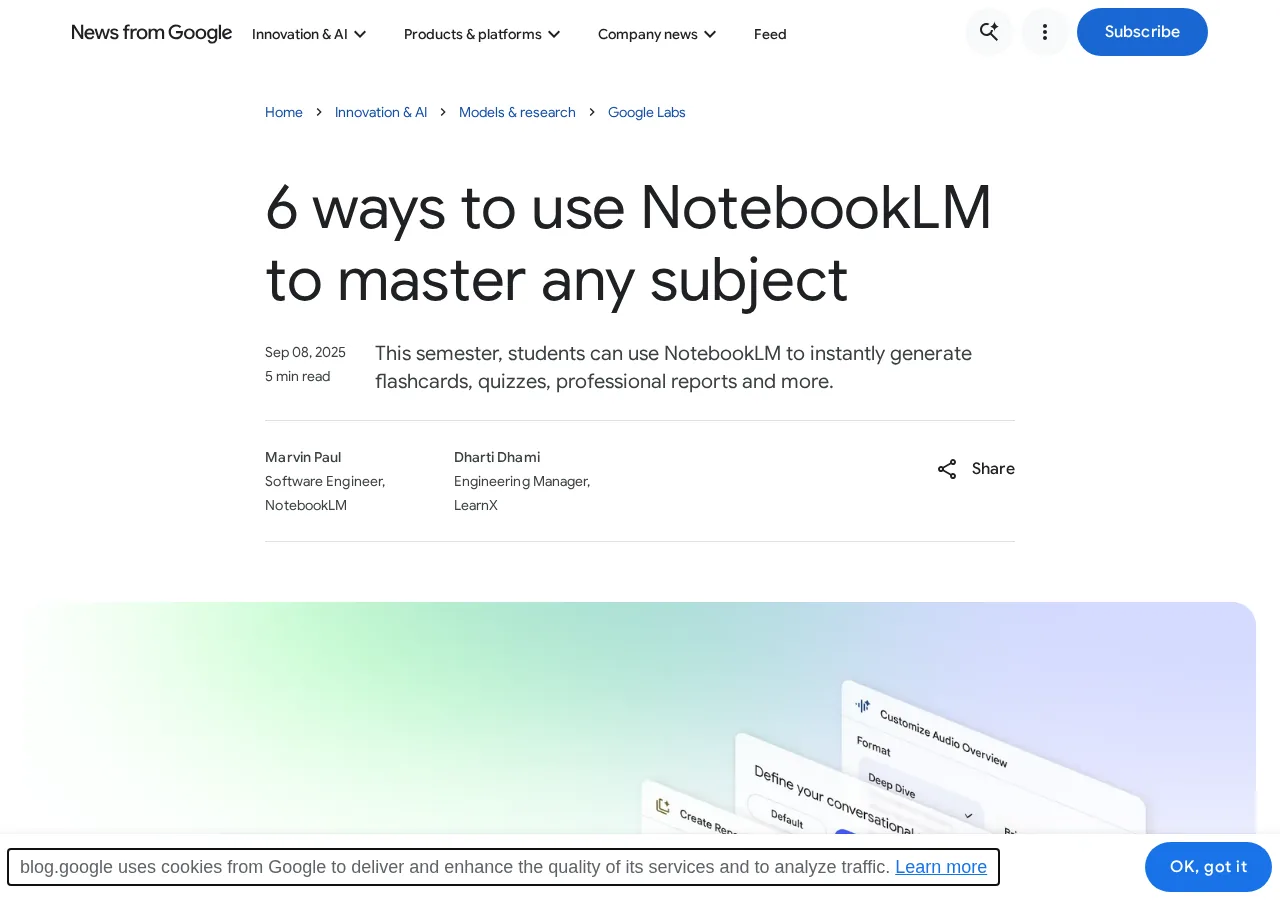The height and width of the screenshot is (900, 1280).
Task: Click the article summary about flashcards and quizzes
Action: [673, 367]
